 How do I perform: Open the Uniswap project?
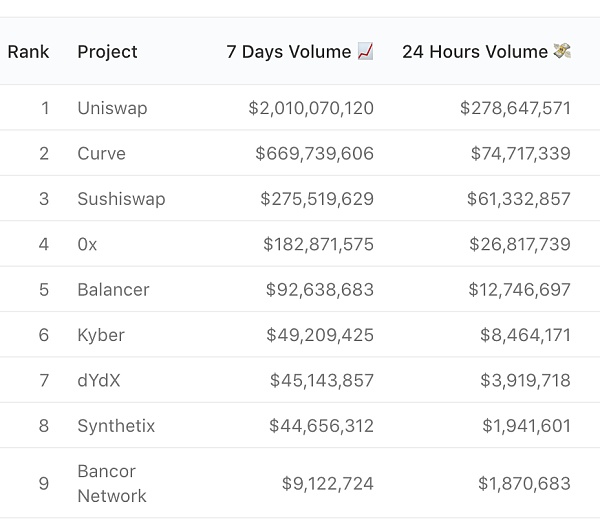point(112,108)
